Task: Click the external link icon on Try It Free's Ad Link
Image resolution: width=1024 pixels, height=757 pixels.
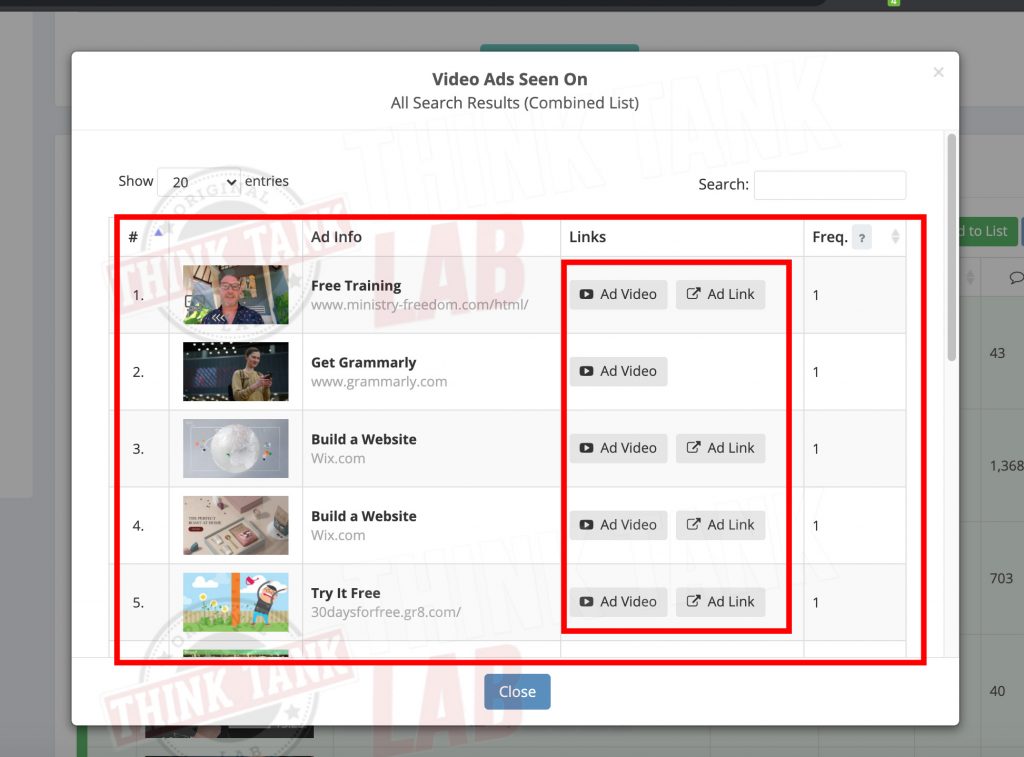Action: (x=694, y=602)
